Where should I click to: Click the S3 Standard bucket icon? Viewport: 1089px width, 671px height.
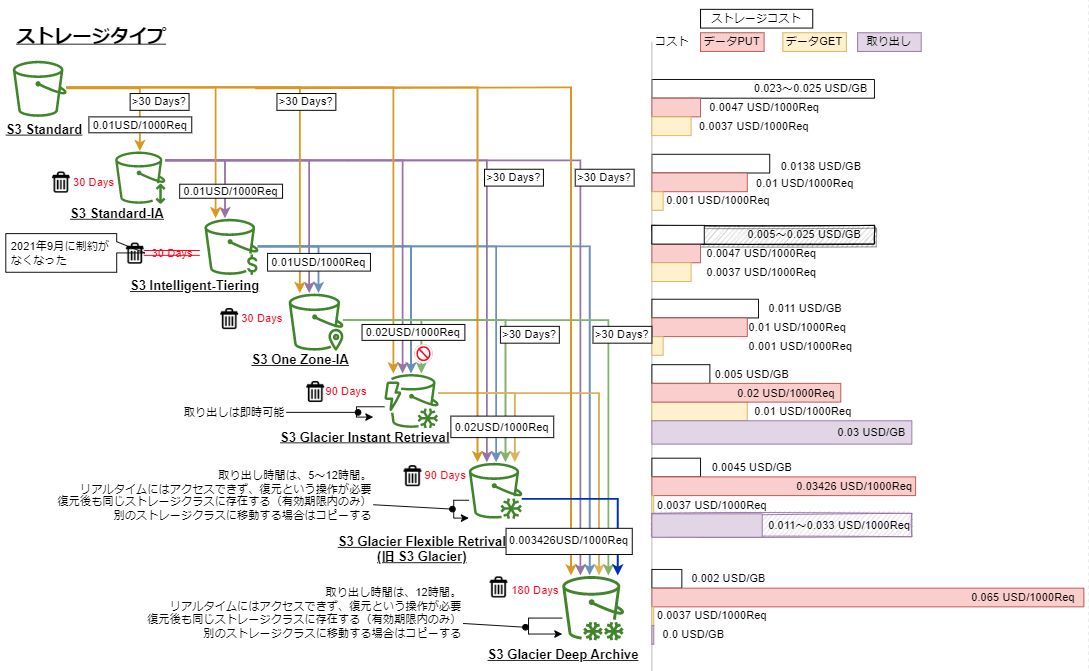click(x=39, y=88)
